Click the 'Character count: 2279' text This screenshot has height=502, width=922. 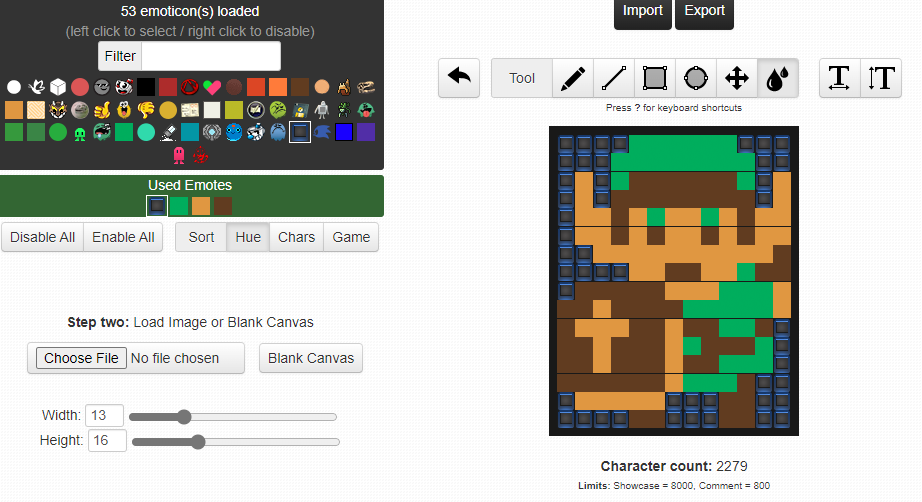pyautogui.click(x=674, y=466)
